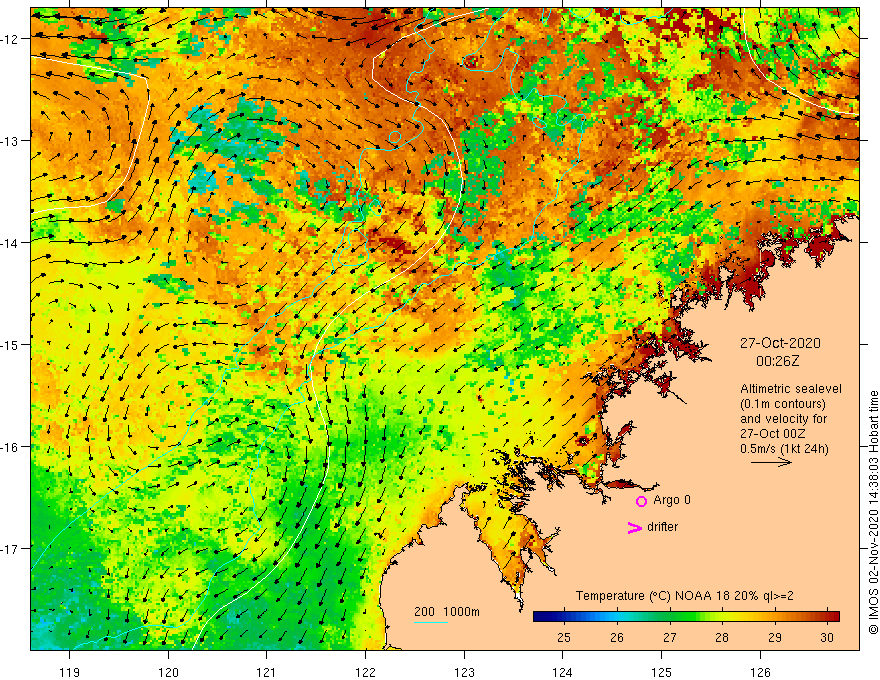This screenshot has height=680, width=880.
Task: Click the '27-Oct-2020' date text
Action: click(780, 343)
